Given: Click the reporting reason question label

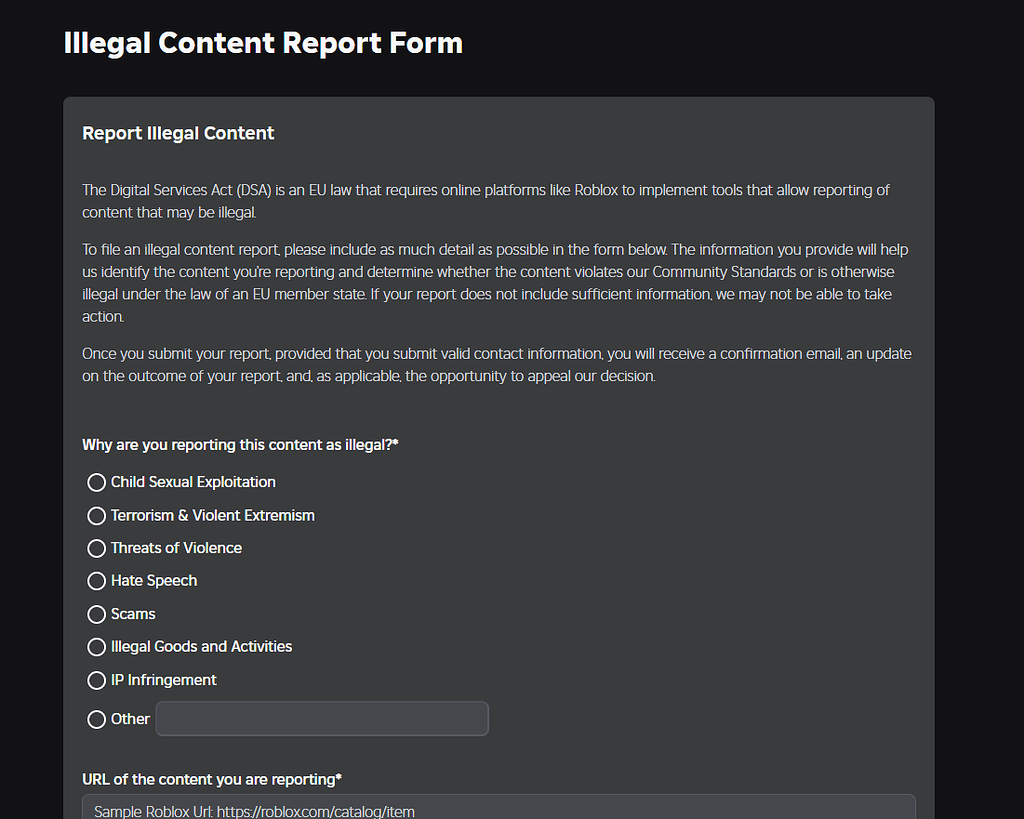Looking at the screenshot, I should 239,445.
